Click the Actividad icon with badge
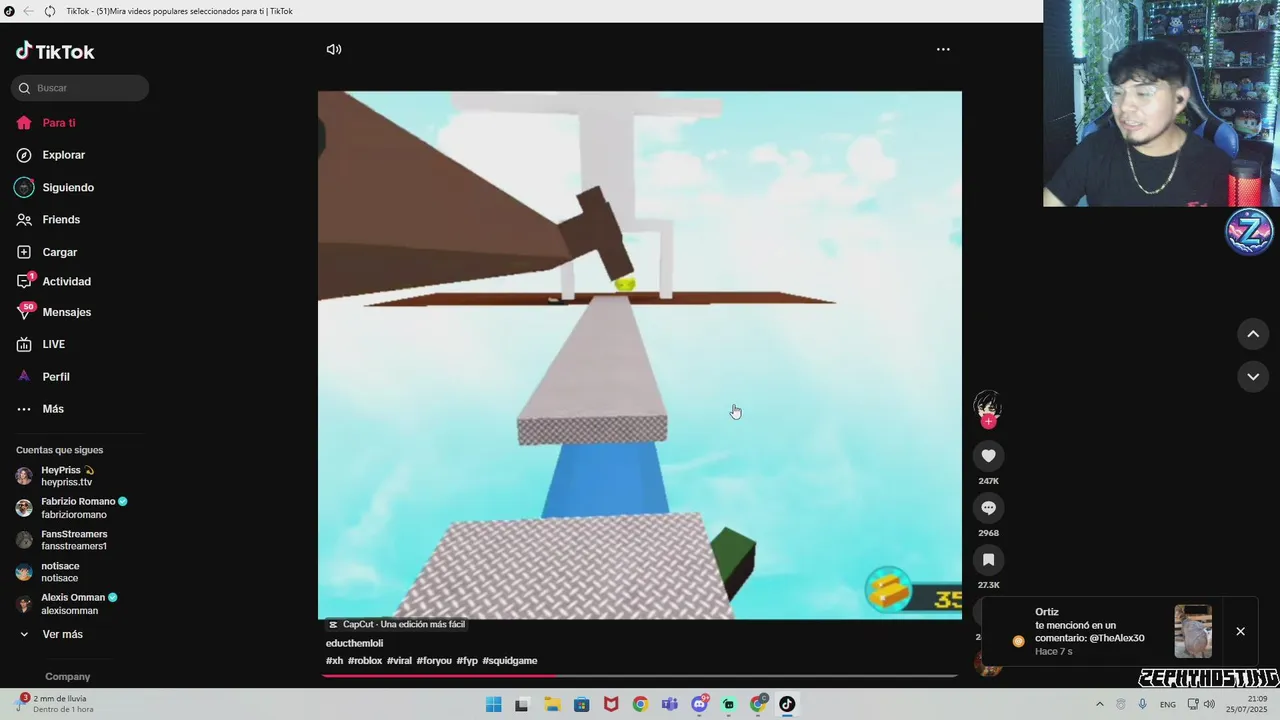The height and width of the screenshot is (720, 1280). point(25,281)
